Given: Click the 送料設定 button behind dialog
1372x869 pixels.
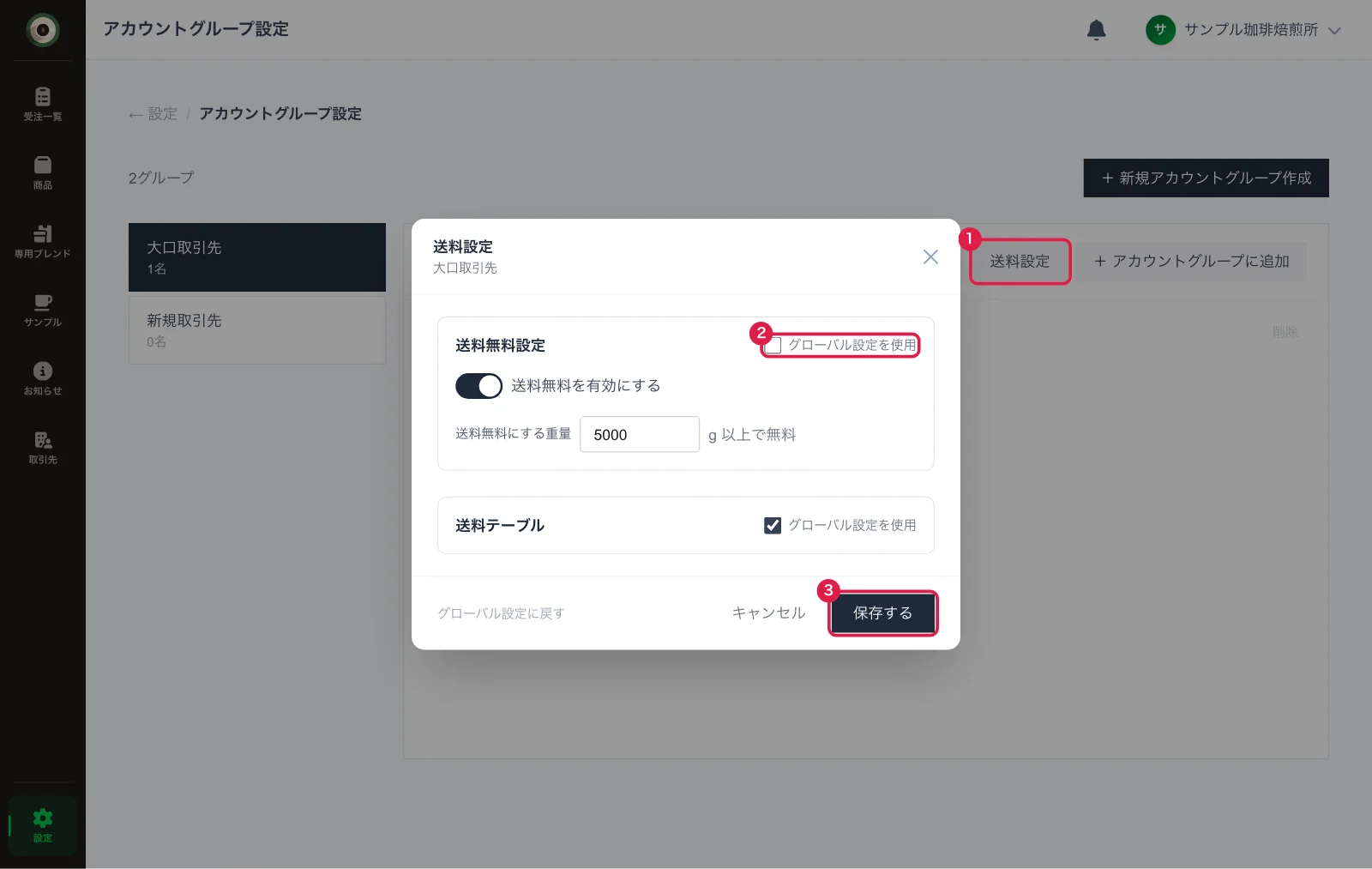Looking at the screenshot, I should click(x=1020, y=262).
